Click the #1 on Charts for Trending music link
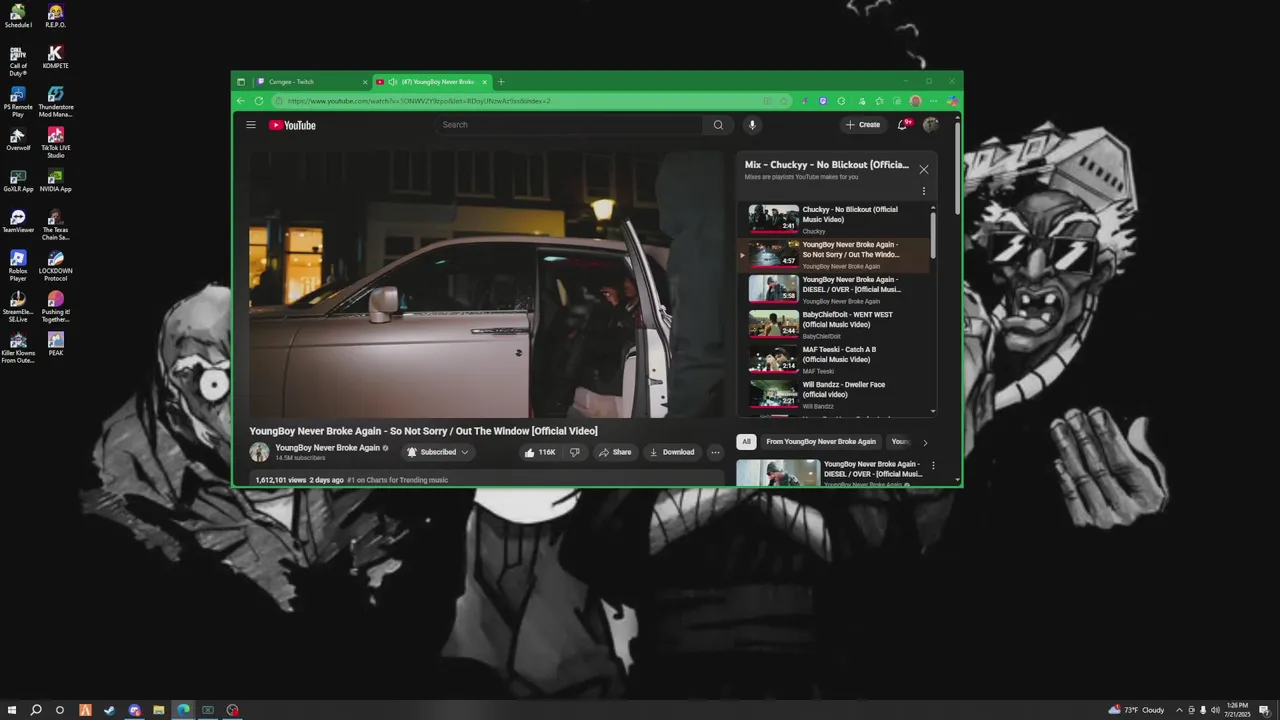The height and width of the screenshot is (720, 1280). pos(397,480)
